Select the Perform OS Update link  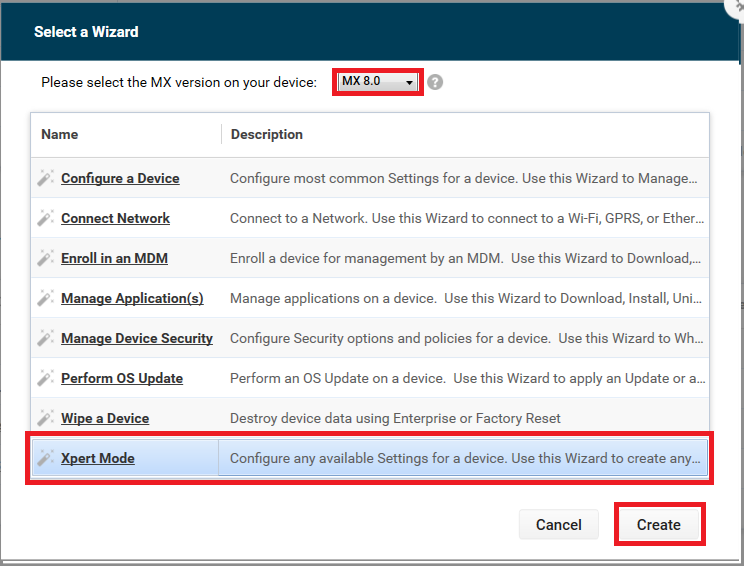[x=122, y=378]
